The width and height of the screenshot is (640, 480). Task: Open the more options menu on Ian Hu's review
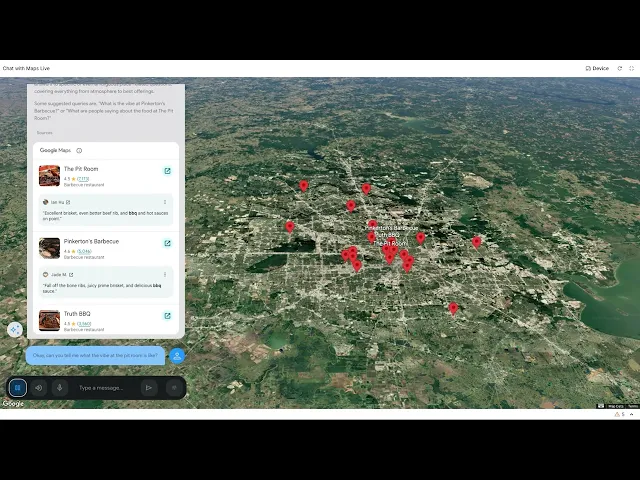click(165, 202)
